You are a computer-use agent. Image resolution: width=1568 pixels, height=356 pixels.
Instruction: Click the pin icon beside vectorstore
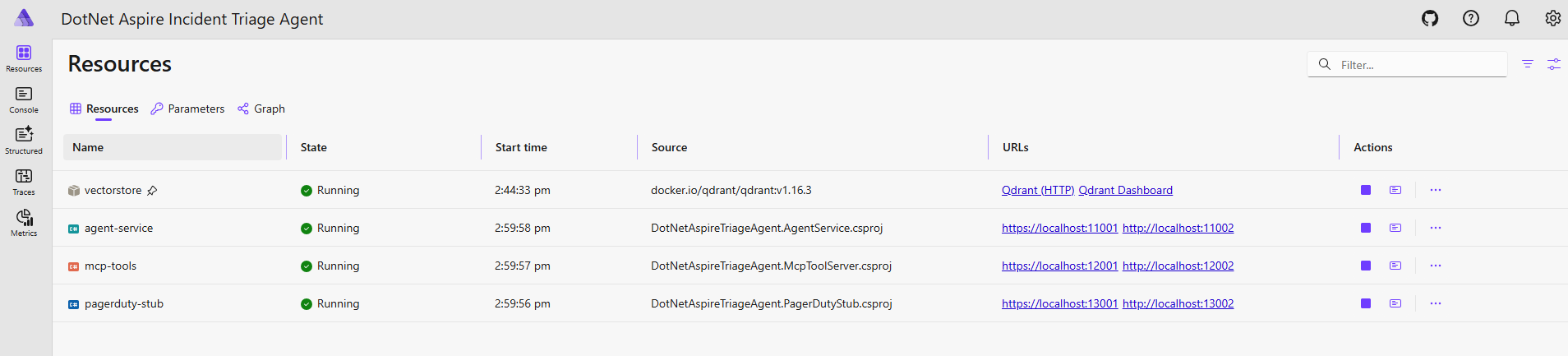point(152,191)
